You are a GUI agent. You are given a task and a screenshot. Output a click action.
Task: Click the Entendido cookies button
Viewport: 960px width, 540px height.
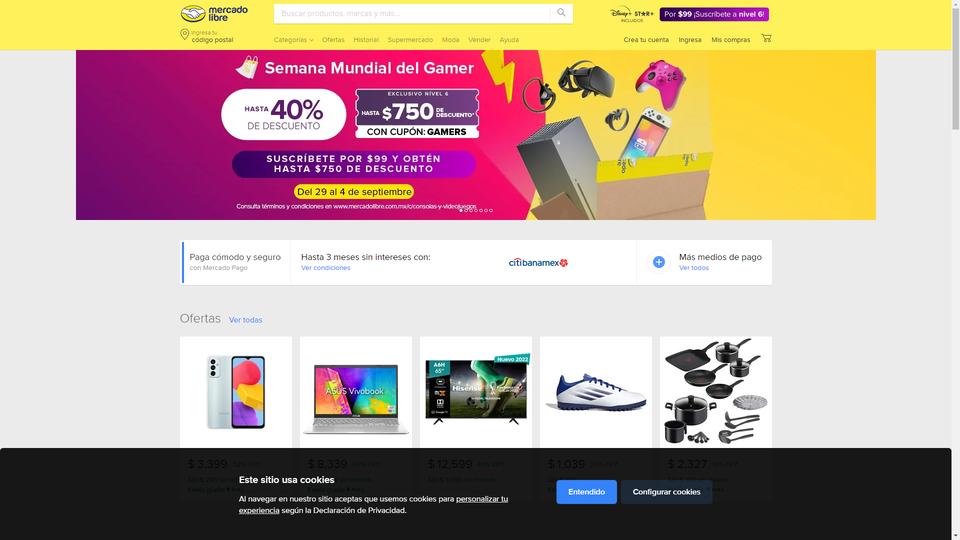pos(586,492)
